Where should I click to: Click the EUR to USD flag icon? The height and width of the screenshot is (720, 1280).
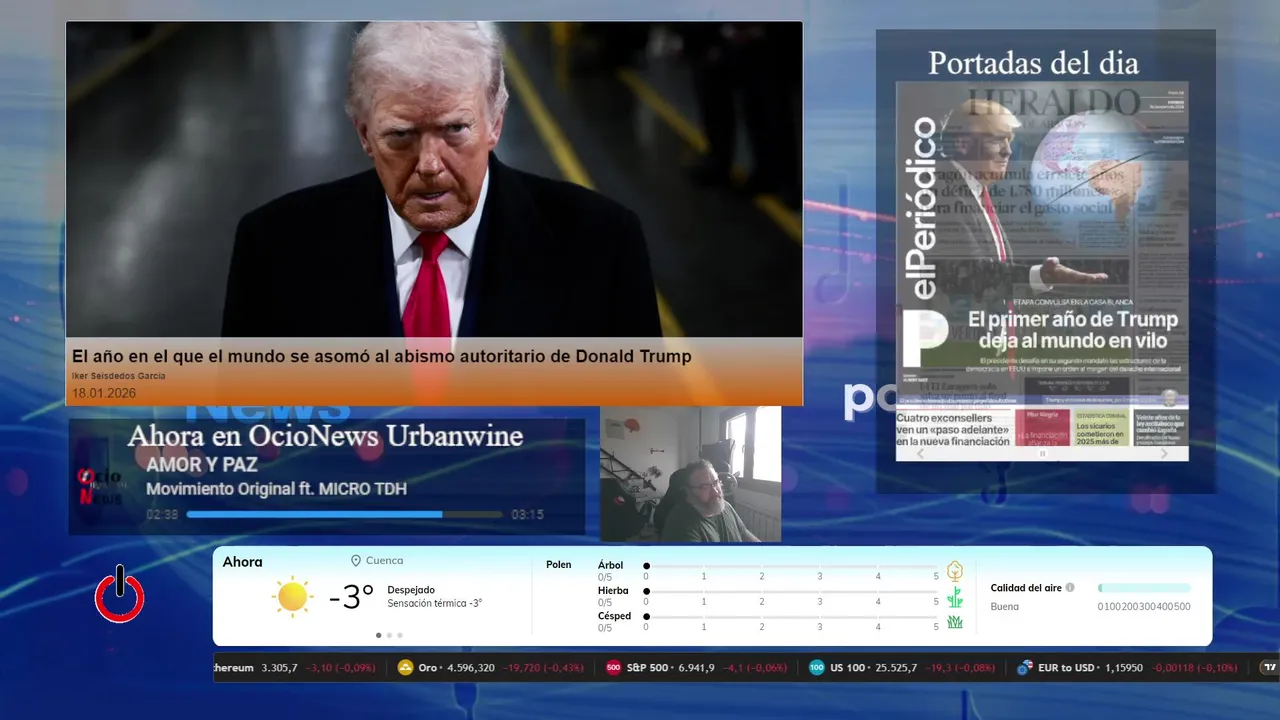pos(1024,668)
